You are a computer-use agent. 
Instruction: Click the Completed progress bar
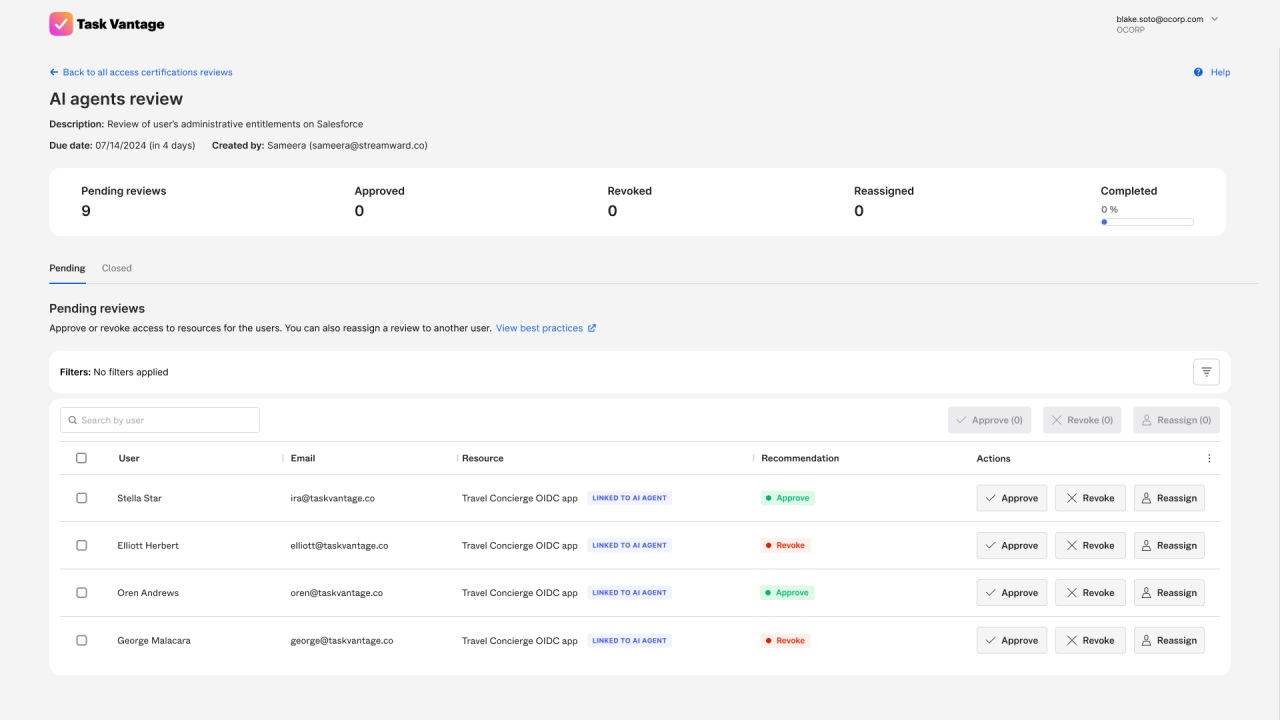(x=1146, y=221)
